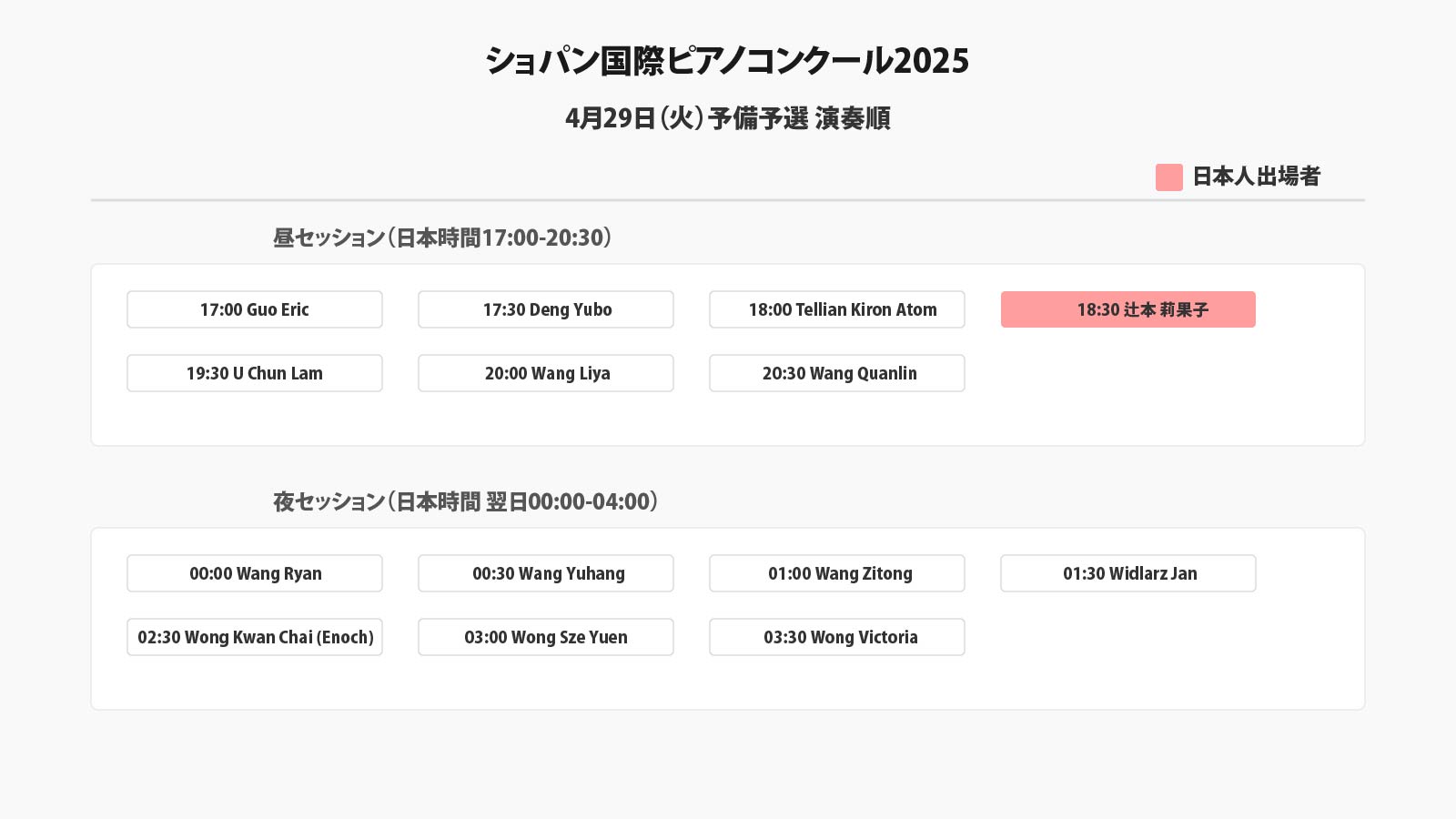Image resolution: width=1456 pixels, height=819 pixels.
Task: Click the 01:30 Widlarz Jan slot
Action: [x=1128, y=573]
